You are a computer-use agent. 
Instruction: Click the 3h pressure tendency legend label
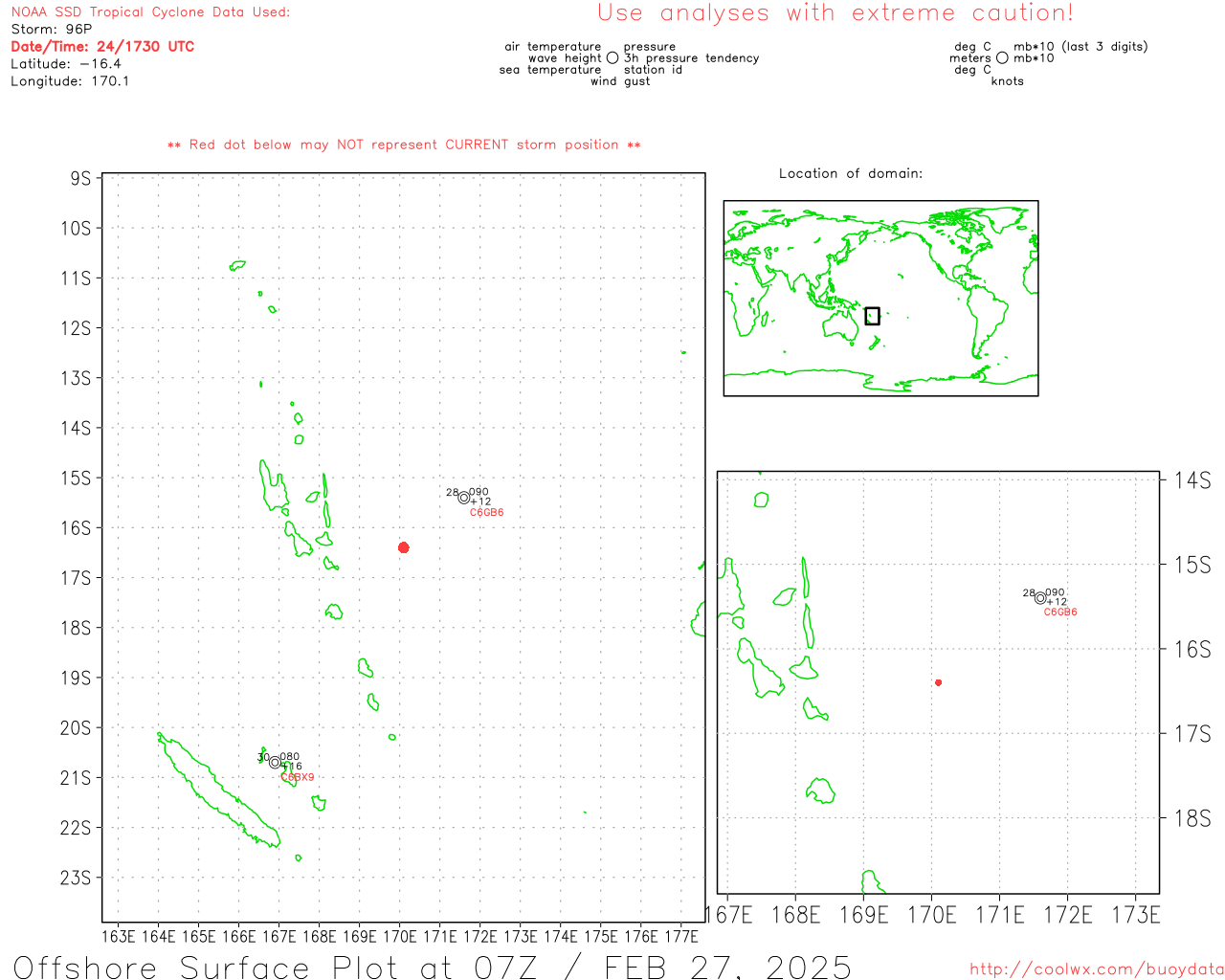click(691, 57)
